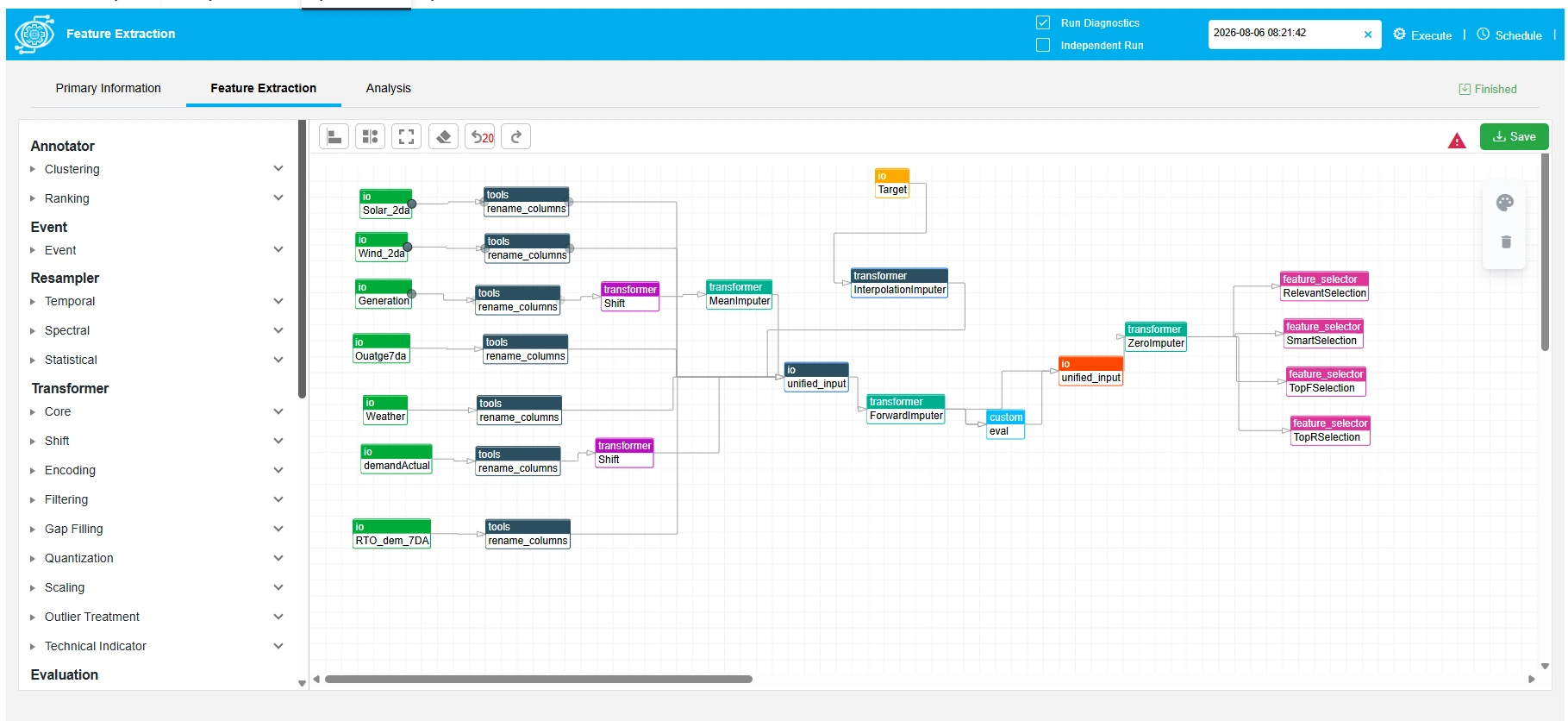This screenshot has width=1568, height=721.
Task: Click the redo arrow icon
Action: pyautogui.click(x=515, y=136)
